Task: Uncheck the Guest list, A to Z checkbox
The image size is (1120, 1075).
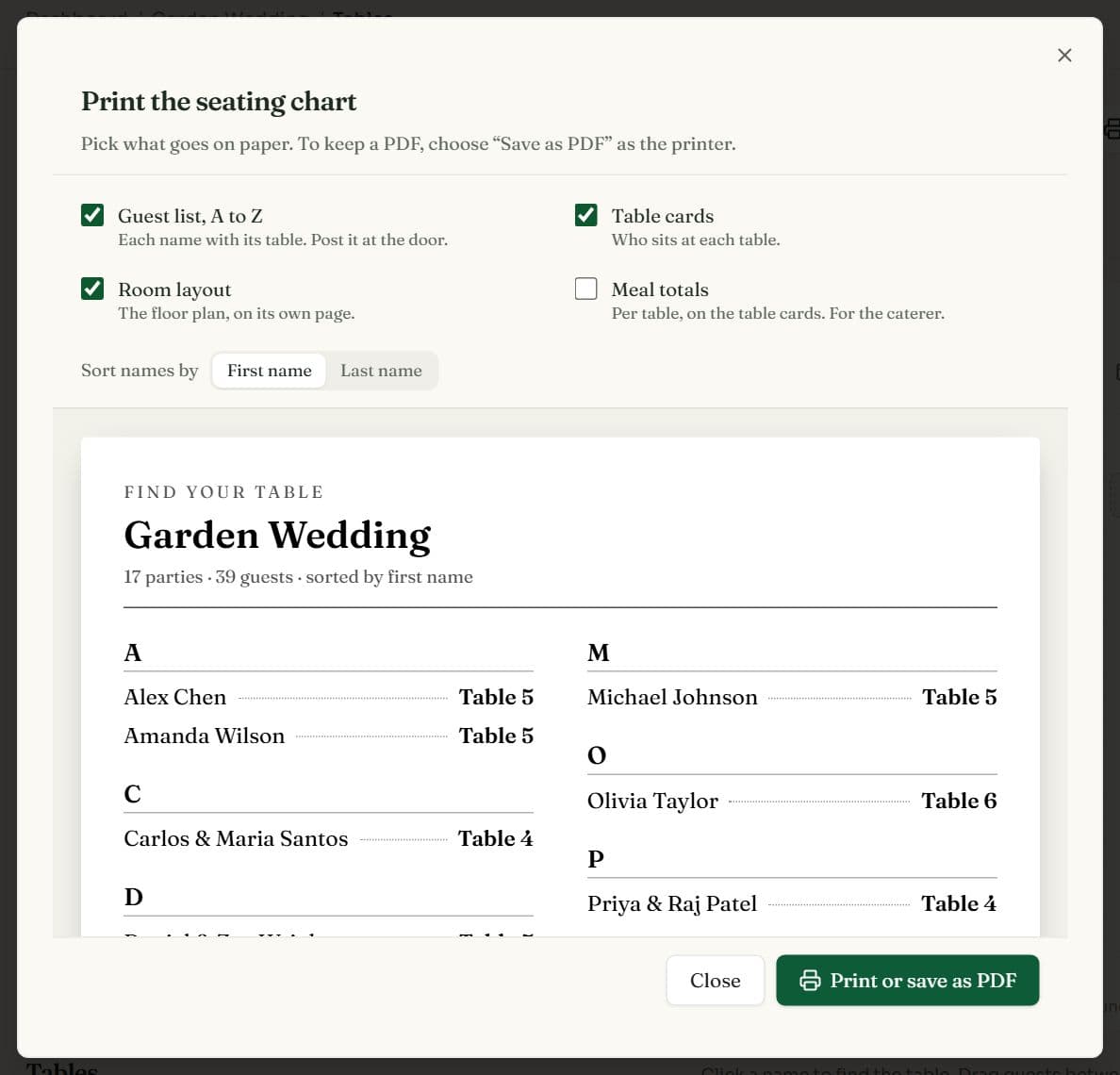Action: [92, 215]
